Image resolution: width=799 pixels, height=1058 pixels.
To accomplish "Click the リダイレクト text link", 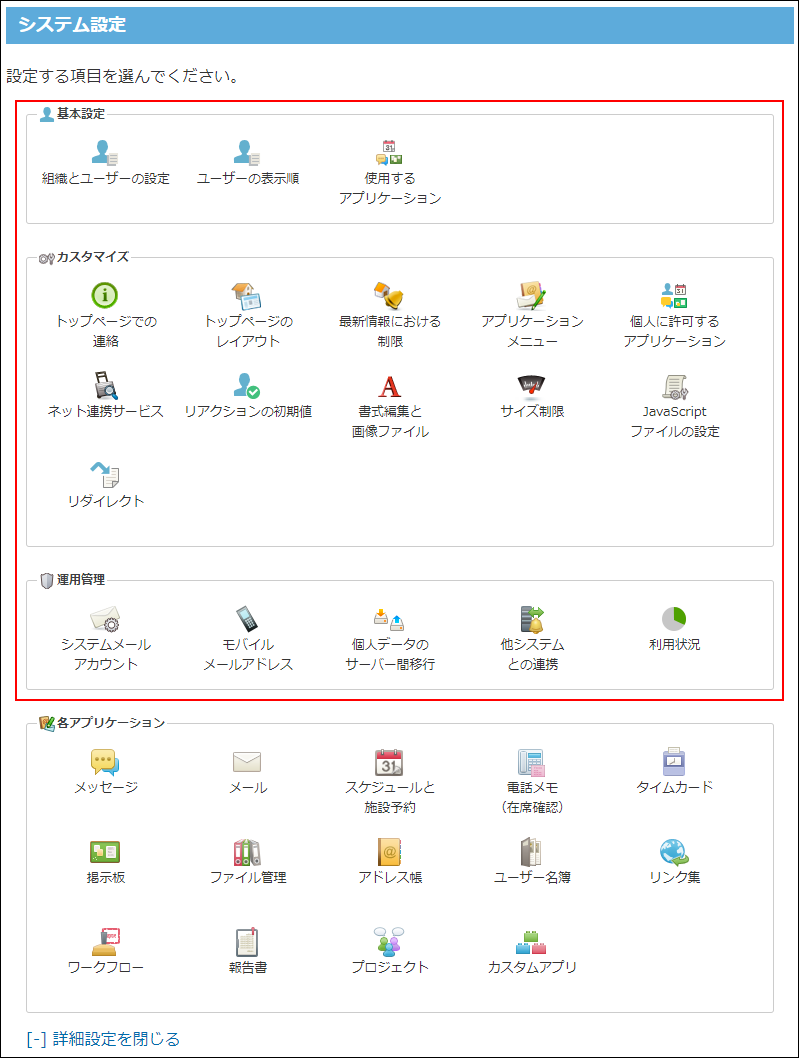I will pyautogui.click(x=105, y=501).
